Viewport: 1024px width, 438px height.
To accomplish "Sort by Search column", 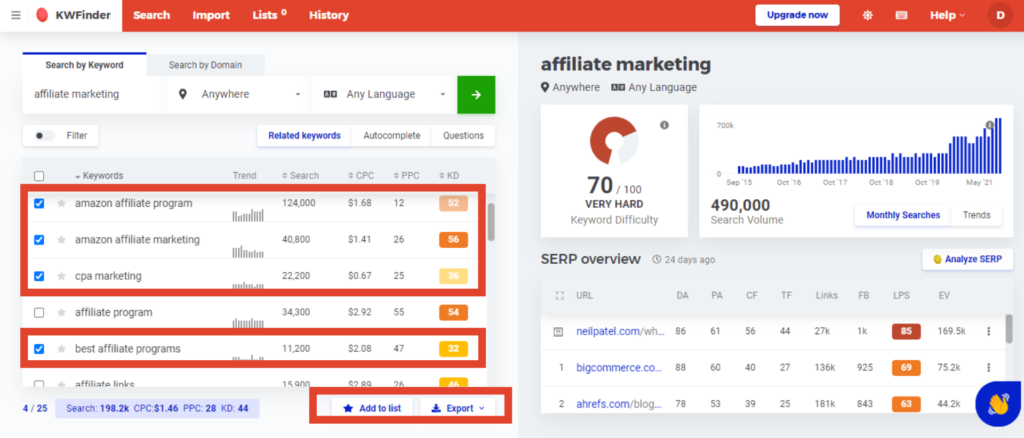I will 300,176.
